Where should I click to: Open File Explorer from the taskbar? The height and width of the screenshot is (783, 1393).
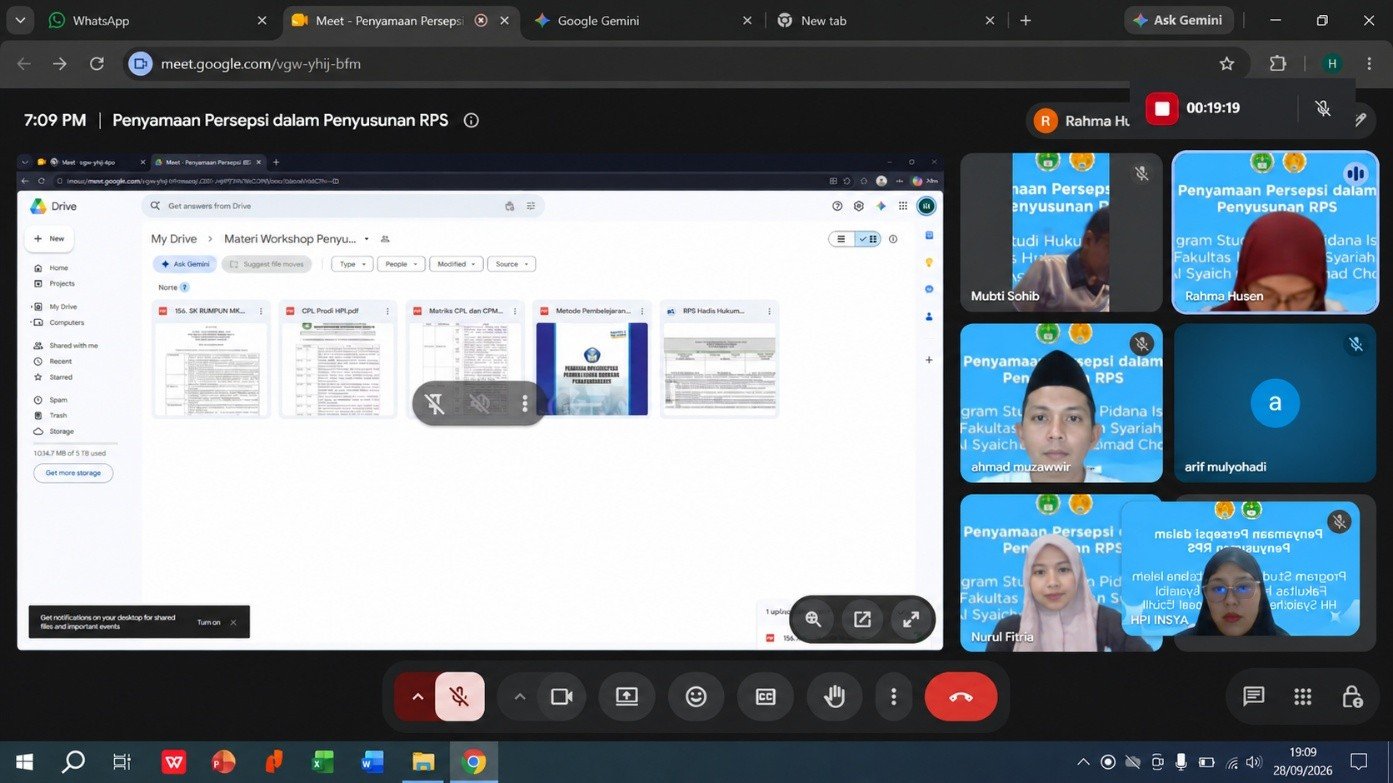pos(424,762)
